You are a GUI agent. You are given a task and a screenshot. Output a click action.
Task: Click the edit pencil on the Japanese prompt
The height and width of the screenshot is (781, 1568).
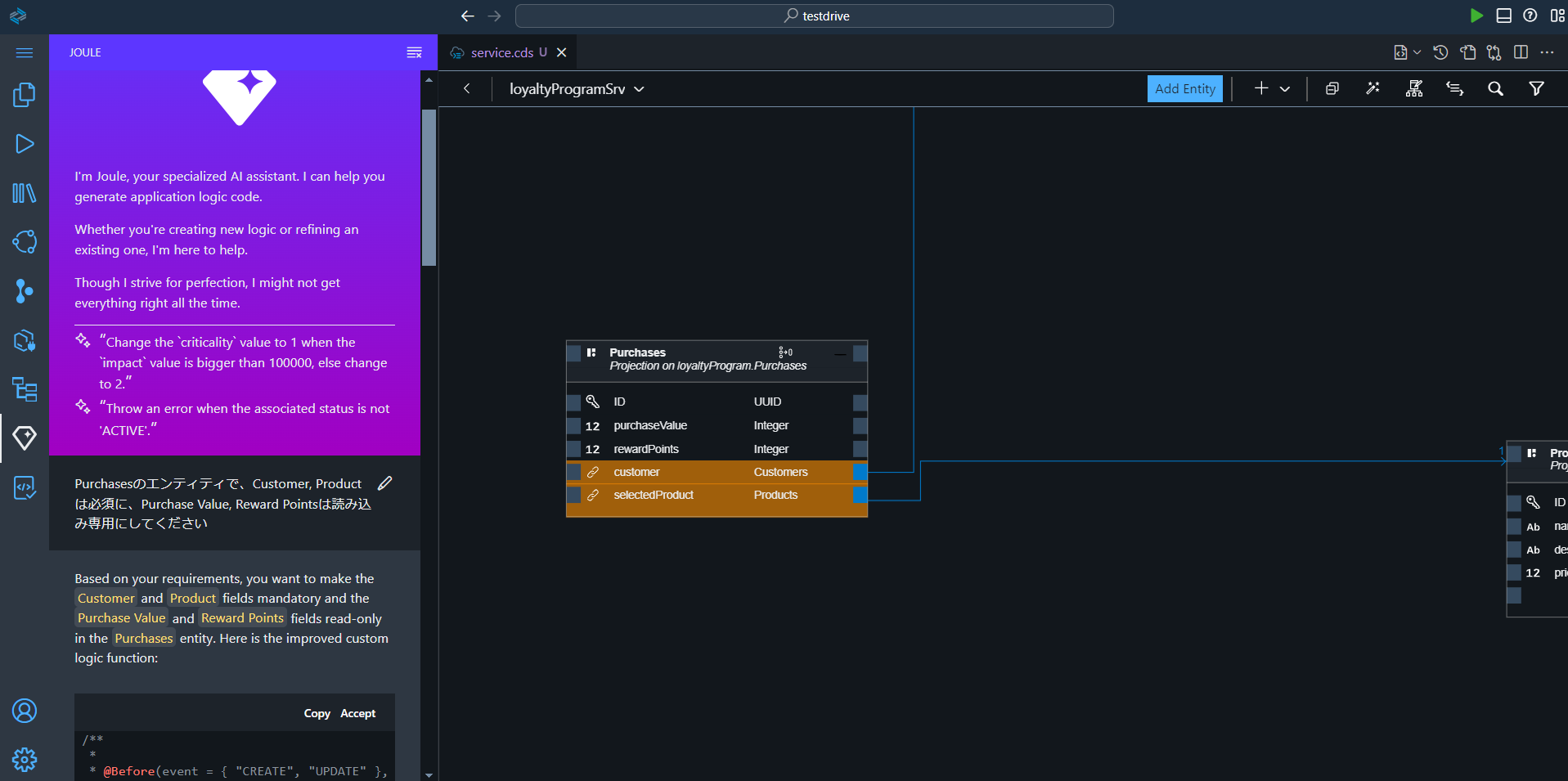pos(385,483)
